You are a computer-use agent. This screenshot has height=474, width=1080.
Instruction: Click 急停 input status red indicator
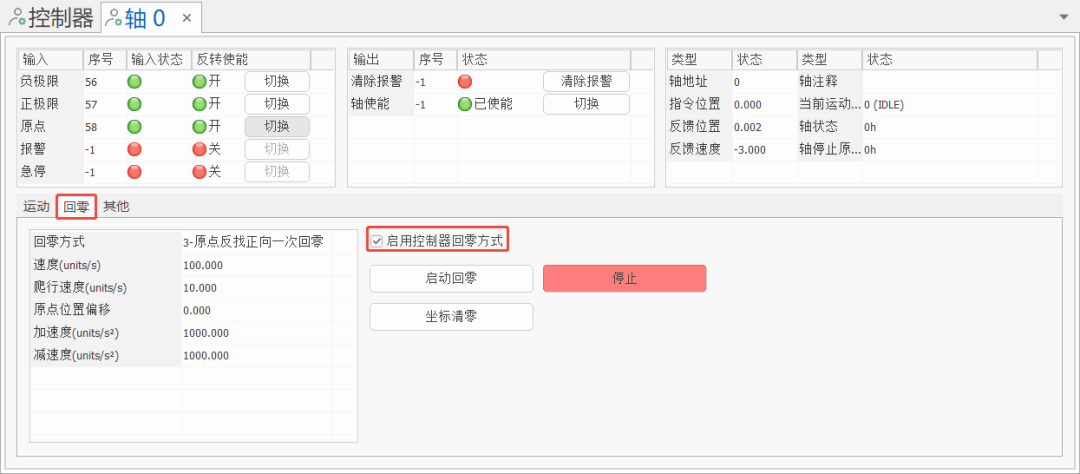pyautogui.click(x=134, y=172)
